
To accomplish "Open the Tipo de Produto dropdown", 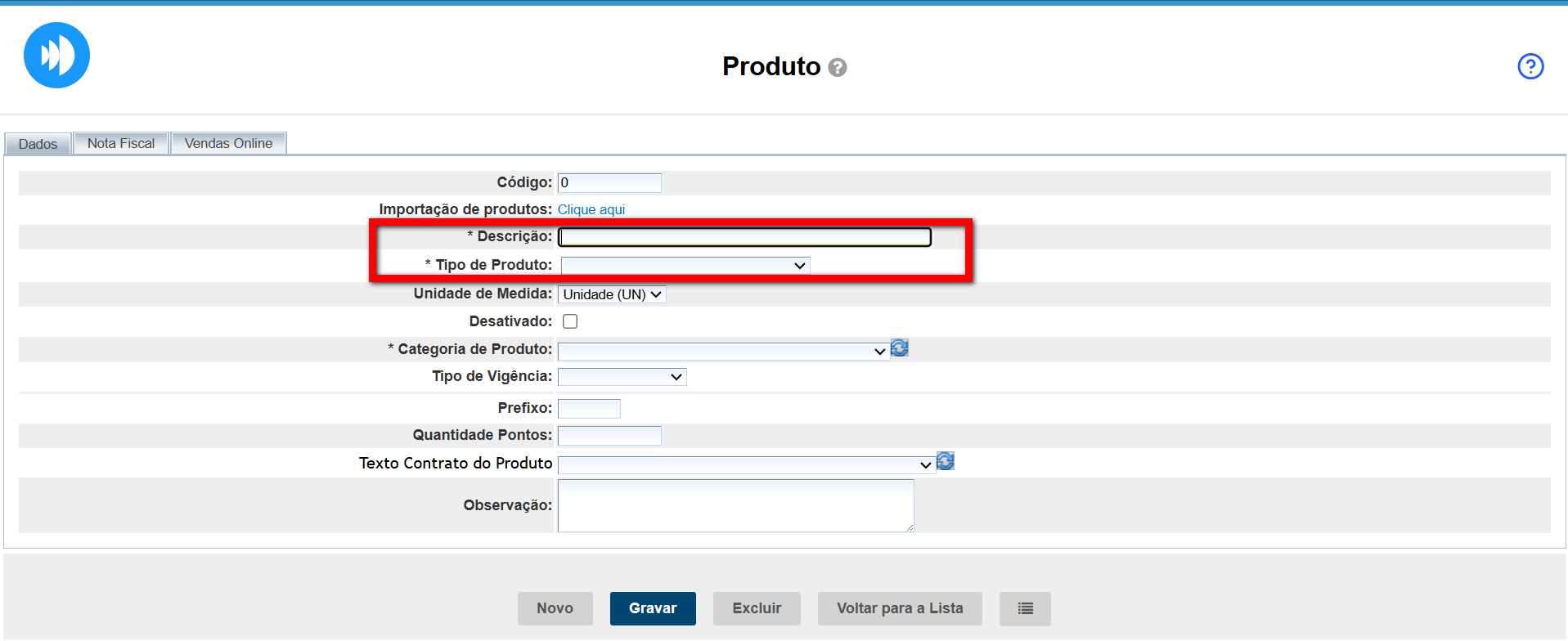I will (x=685, y=266).
